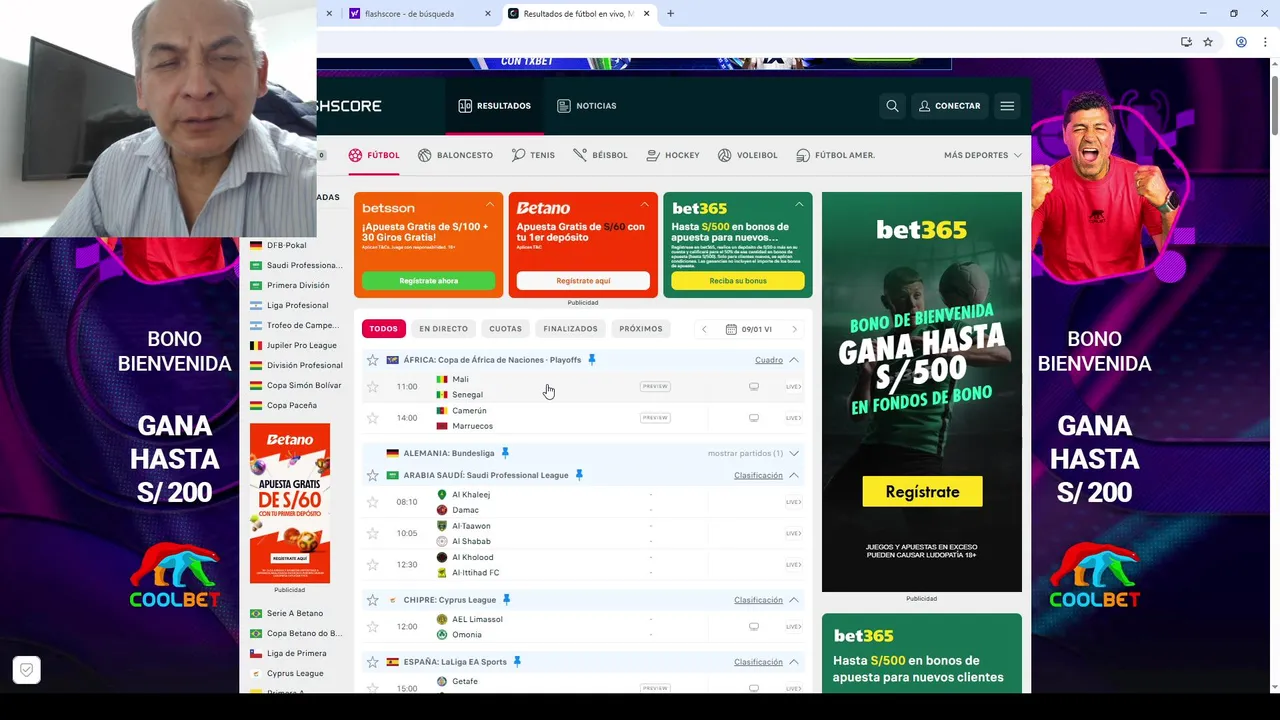Click the blue pin beside ALEMANIA: Bundesliga

coord(505,453)
